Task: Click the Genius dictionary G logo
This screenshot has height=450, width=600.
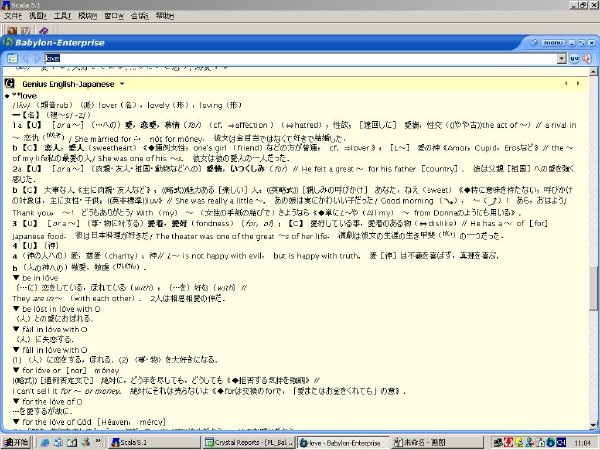Action: point(9,83)
